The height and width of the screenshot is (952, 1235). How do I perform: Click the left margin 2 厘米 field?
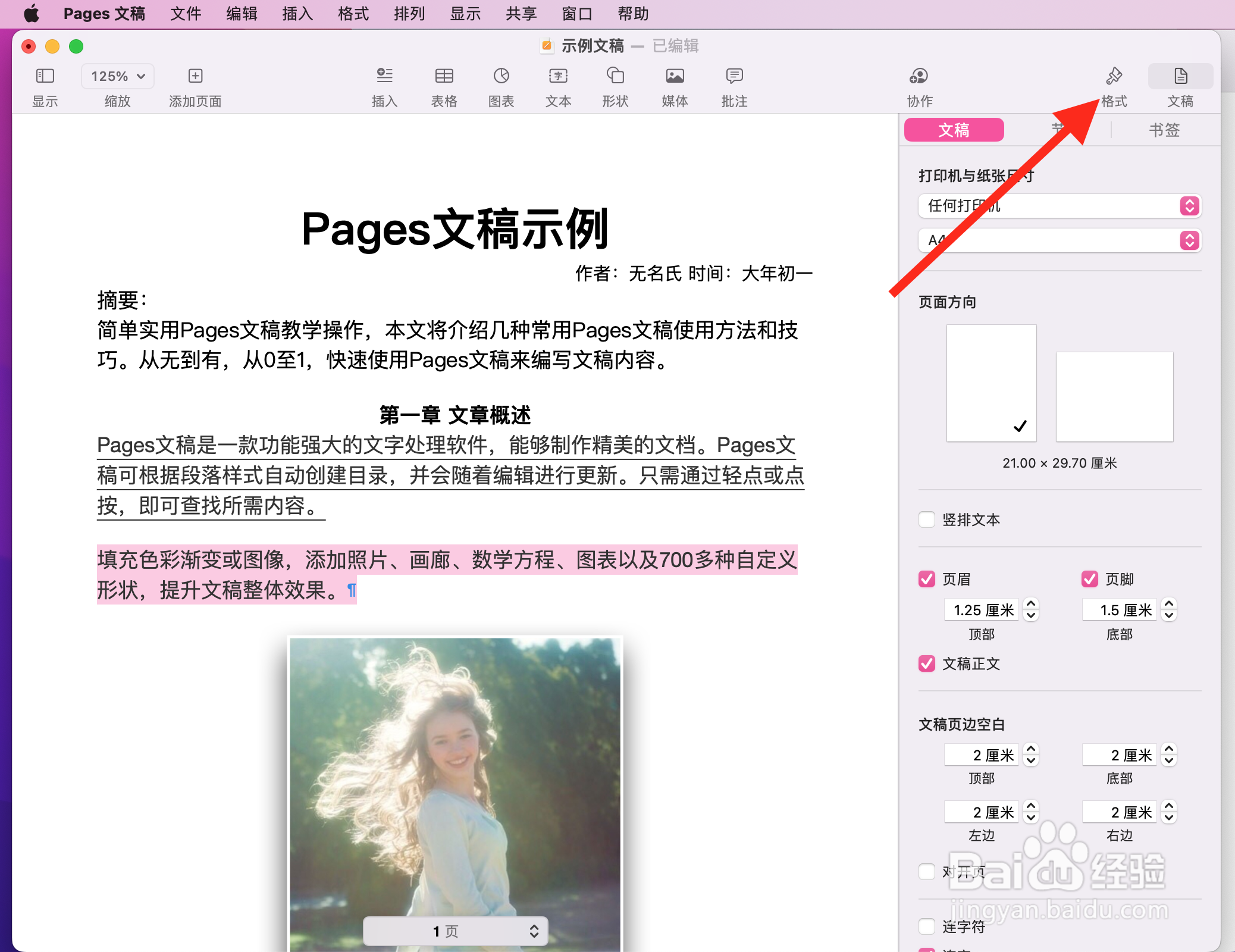tap(982, 812)
